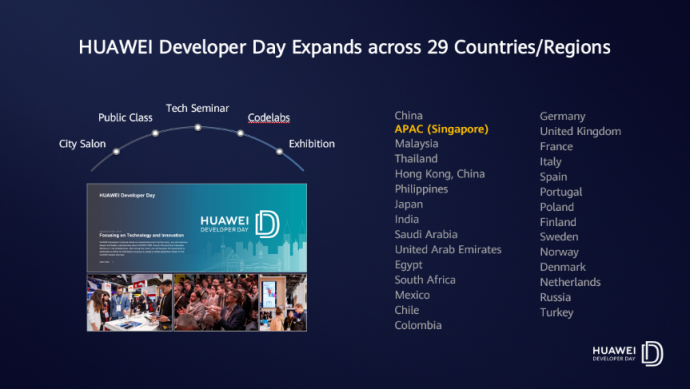Click the highlighted APAC (Singapore) entry

(x=441, y=129)
